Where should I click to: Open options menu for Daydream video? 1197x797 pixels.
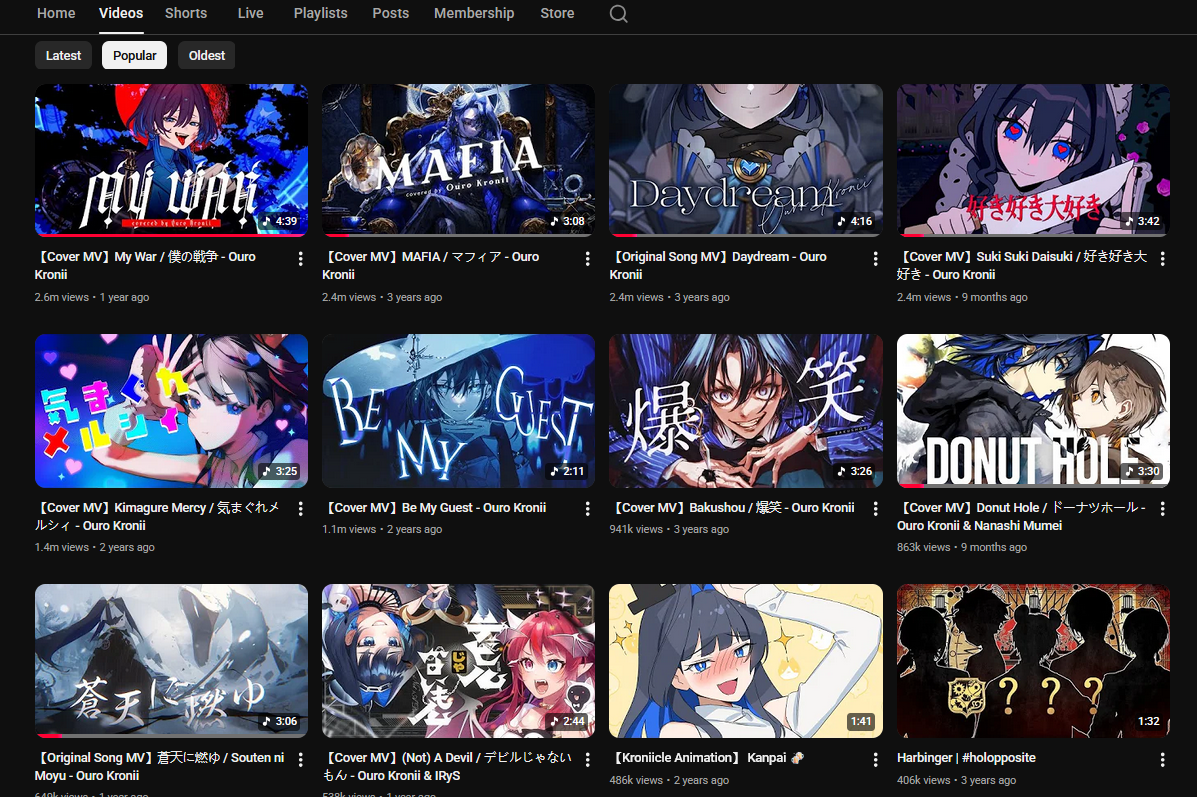876,259
